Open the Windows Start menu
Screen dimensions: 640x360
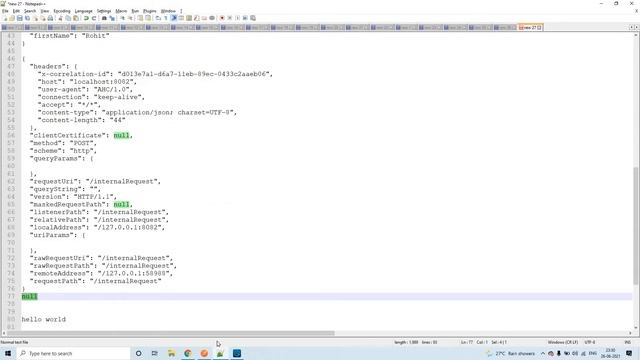coord(8,353)
